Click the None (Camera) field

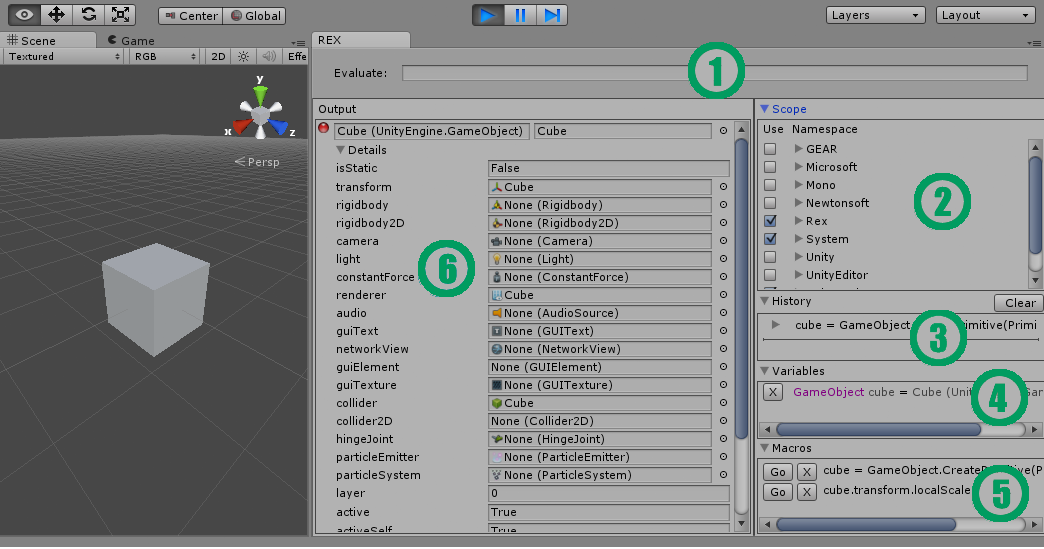pos(600,241)
